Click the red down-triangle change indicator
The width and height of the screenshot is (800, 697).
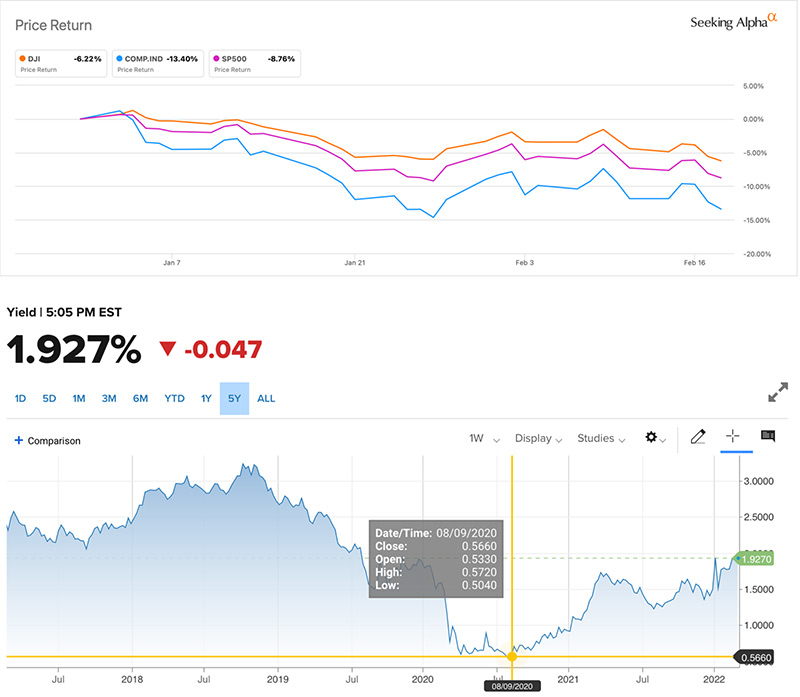[x=168, y=349]
